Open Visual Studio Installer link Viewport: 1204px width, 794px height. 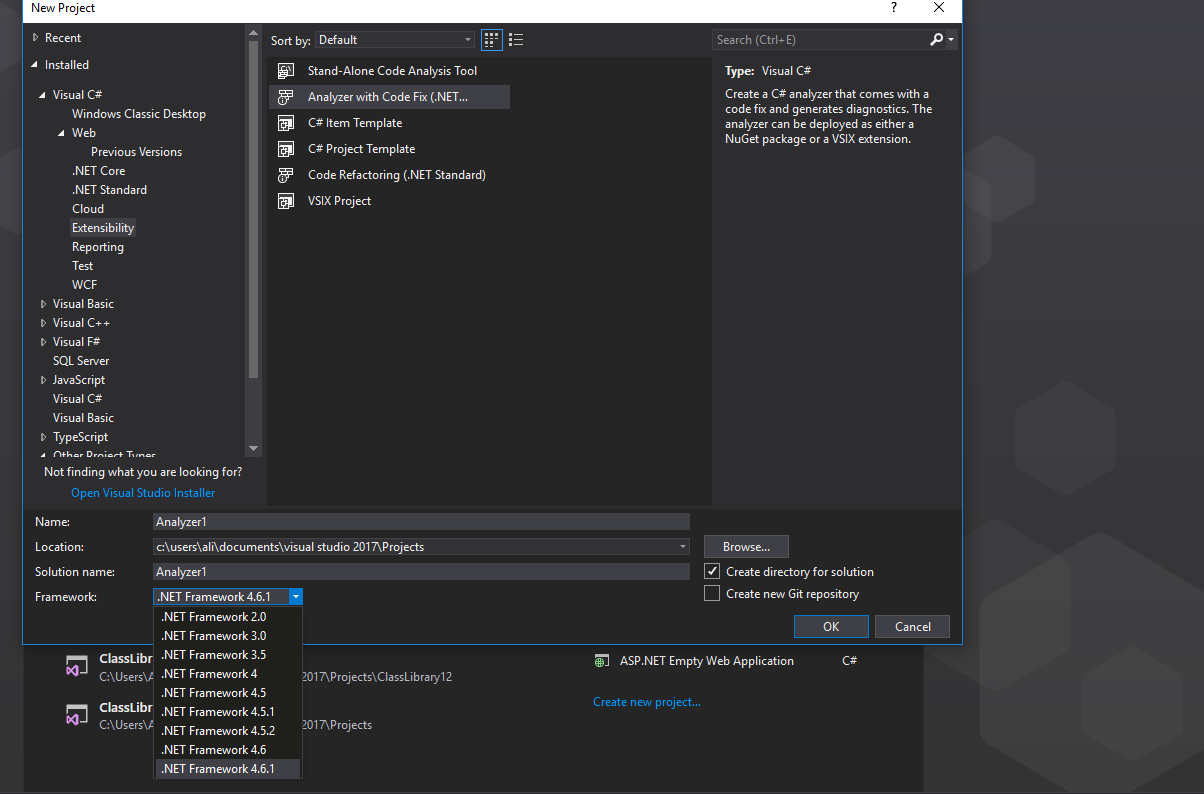[142, 492]
